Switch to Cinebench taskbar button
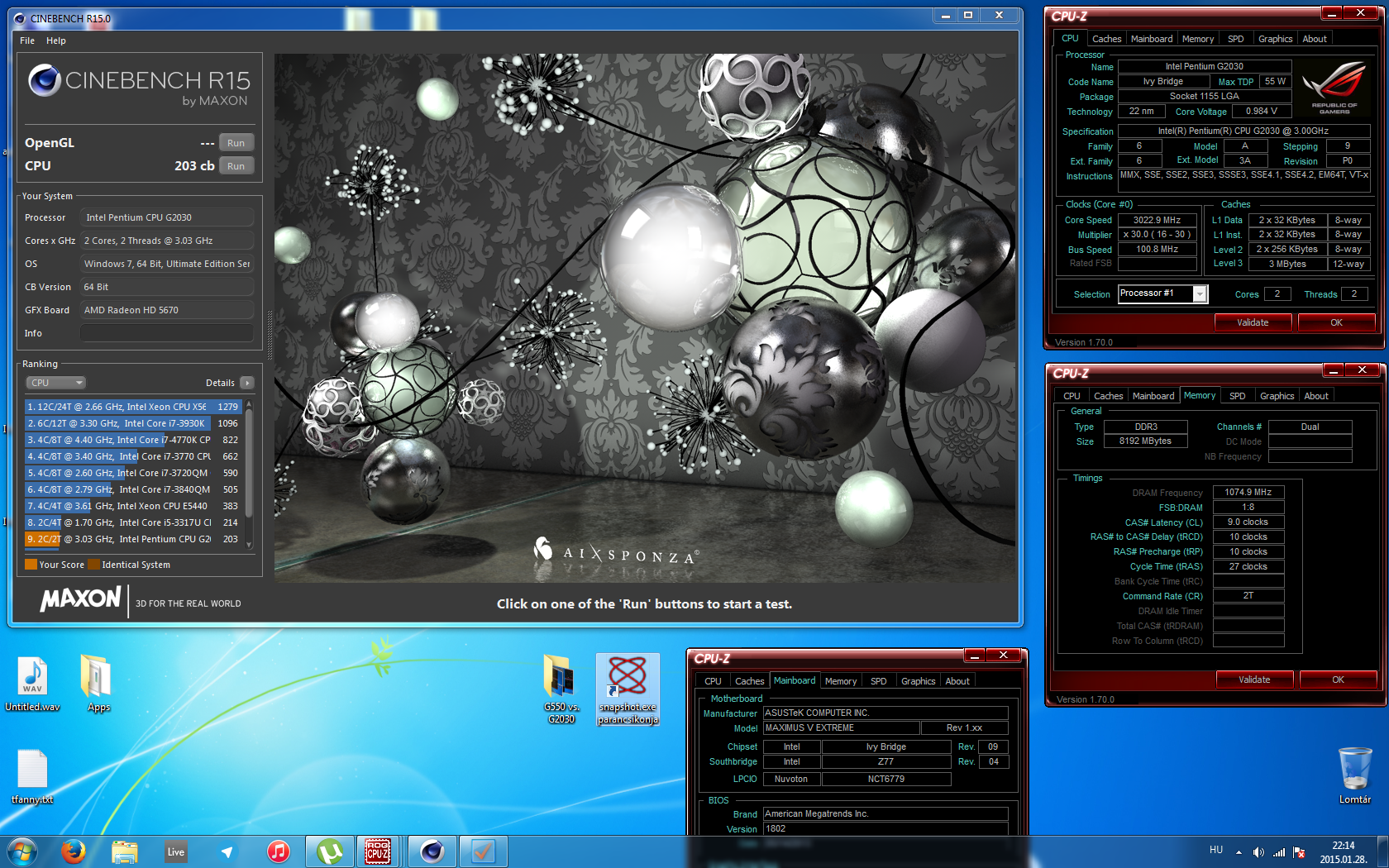The width and height of the screenshot is (1389, 868). 432,851
